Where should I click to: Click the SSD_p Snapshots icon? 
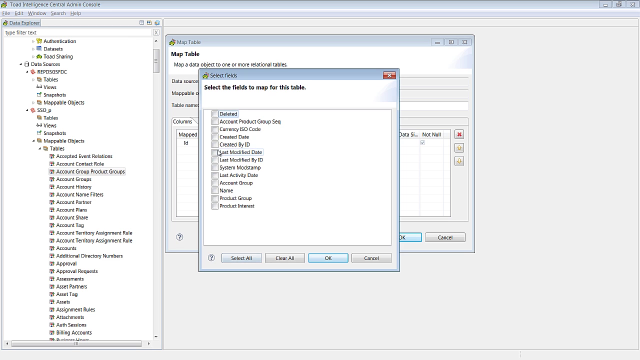(39, 133)
